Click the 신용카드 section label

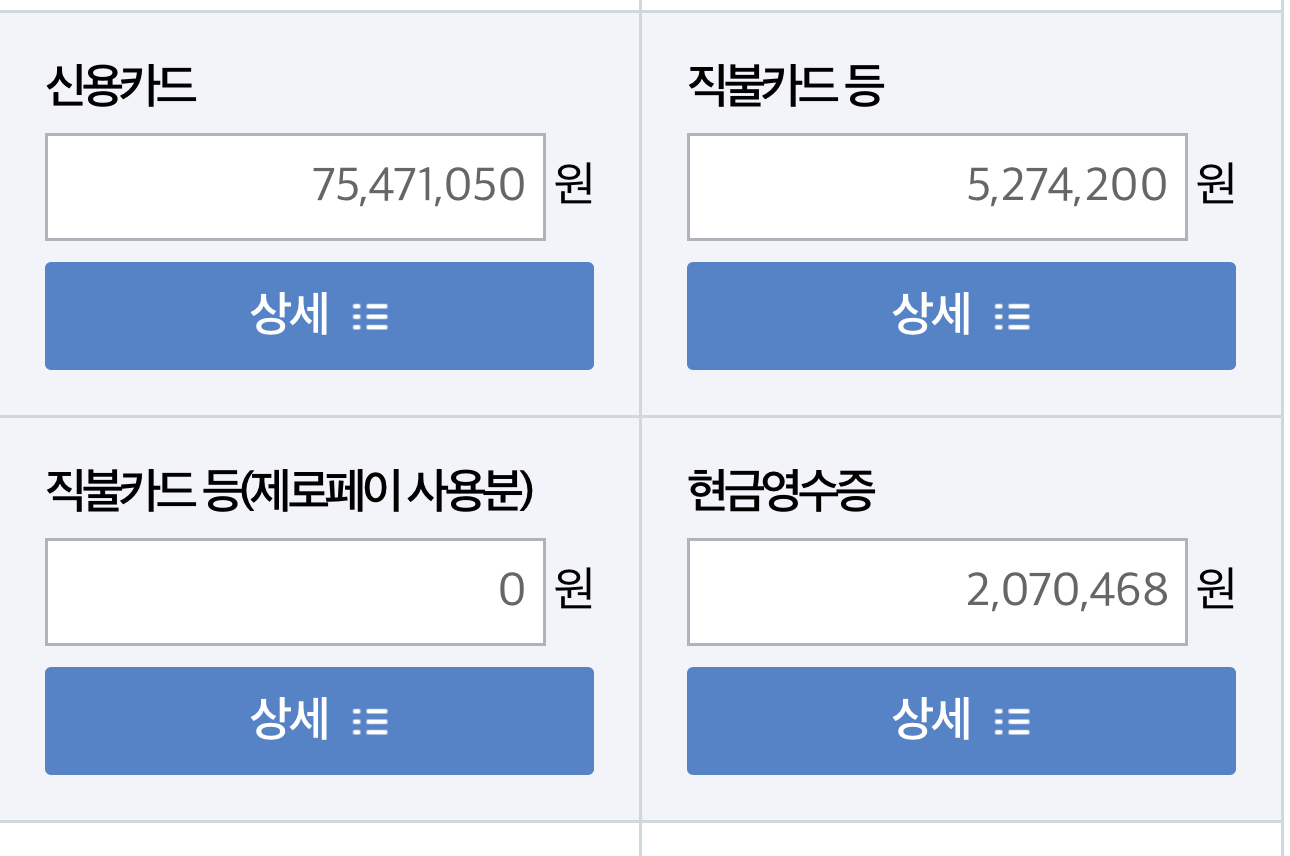[121, 87]
